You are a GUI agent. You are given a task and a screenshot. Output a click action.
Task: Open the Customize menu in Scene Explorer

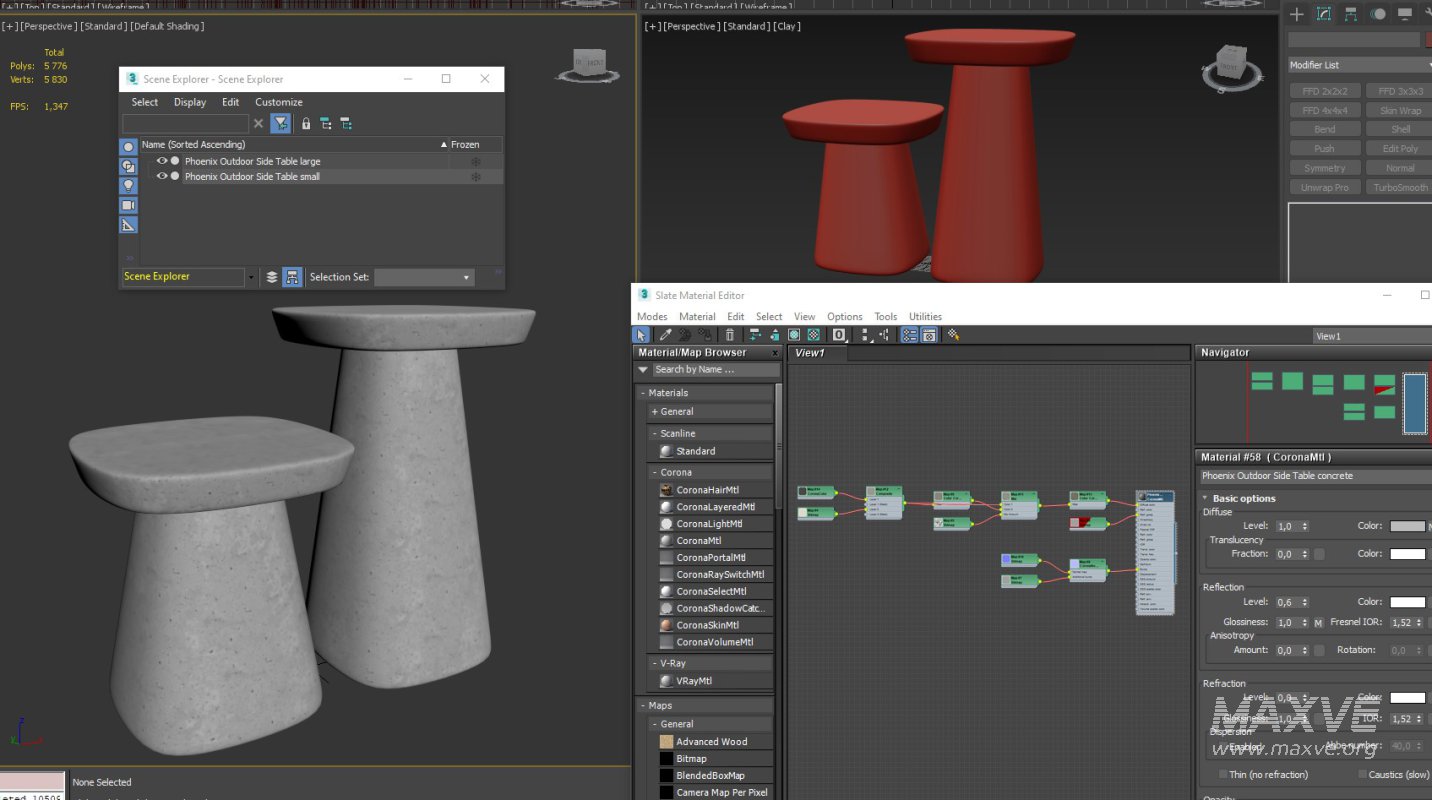point(278,102)
